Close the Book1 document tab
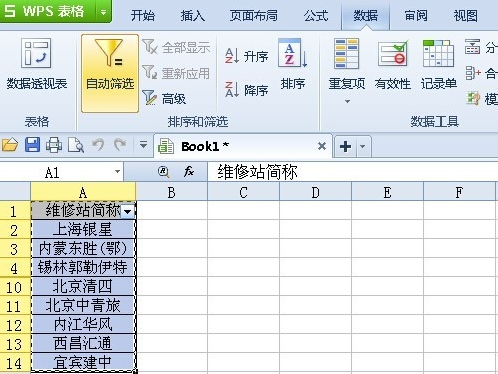The width and height of the screenshot is (498, 374). tap(322, 146)
